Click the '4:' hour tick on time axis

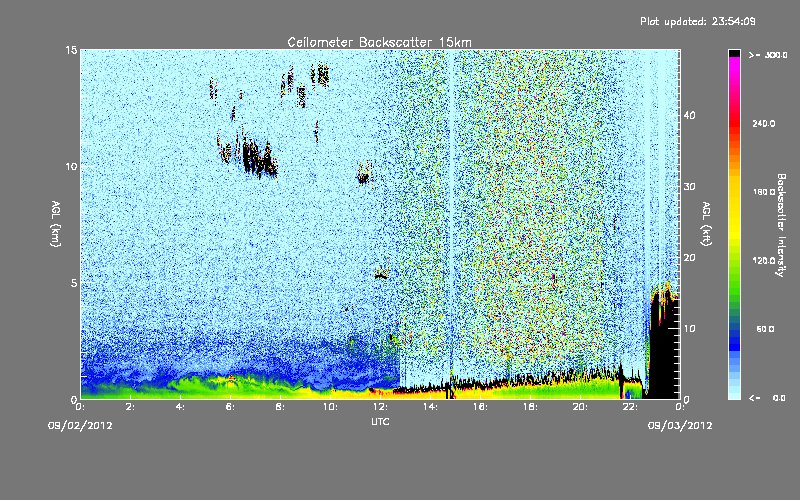pyautogui.click(x=180, y=407)
